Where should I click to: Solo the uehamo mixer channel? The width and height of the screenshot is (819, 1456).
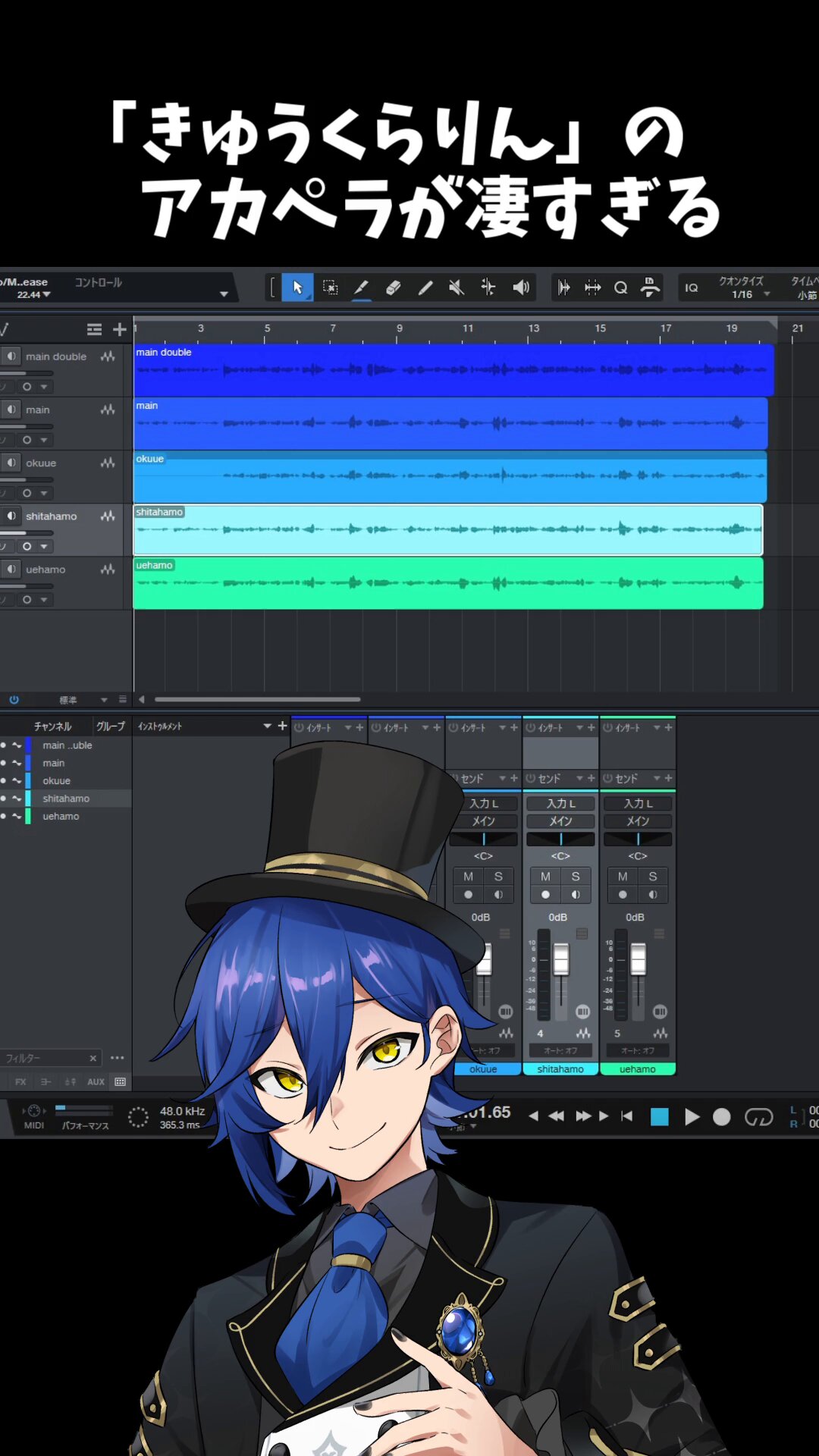click(653, 877)
